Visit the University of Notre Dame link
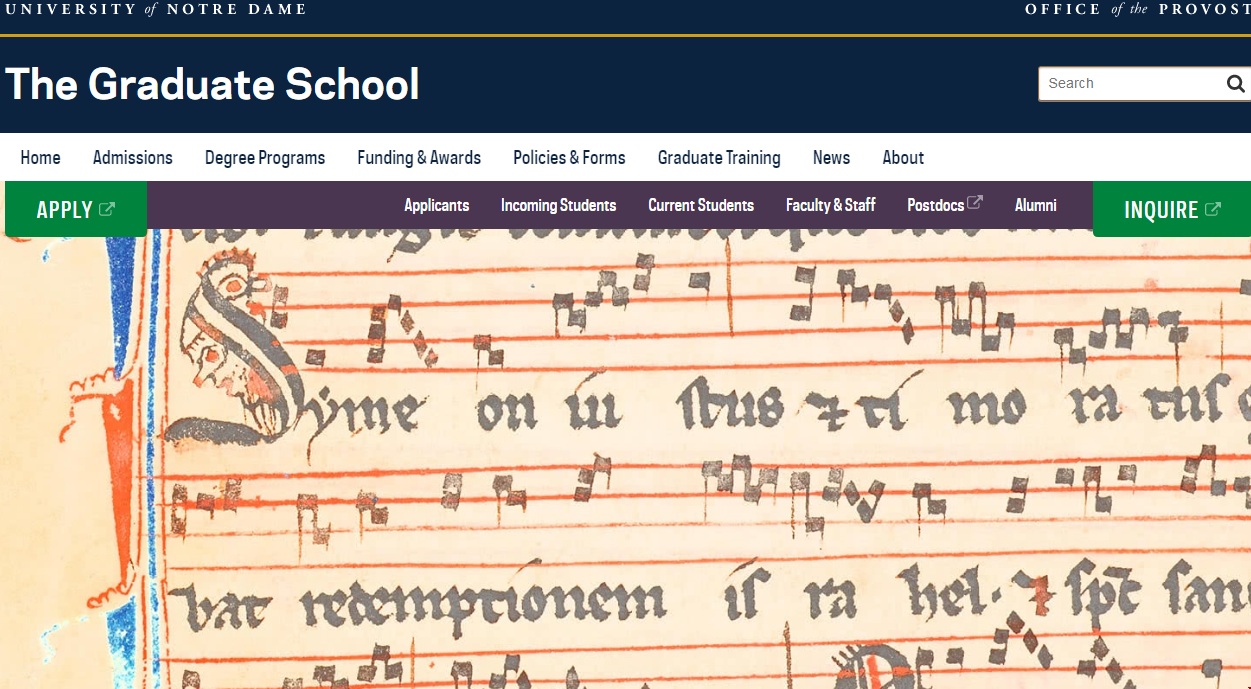Image resolution: width=1251 pixels, height=689 pixels. point(156,9)
